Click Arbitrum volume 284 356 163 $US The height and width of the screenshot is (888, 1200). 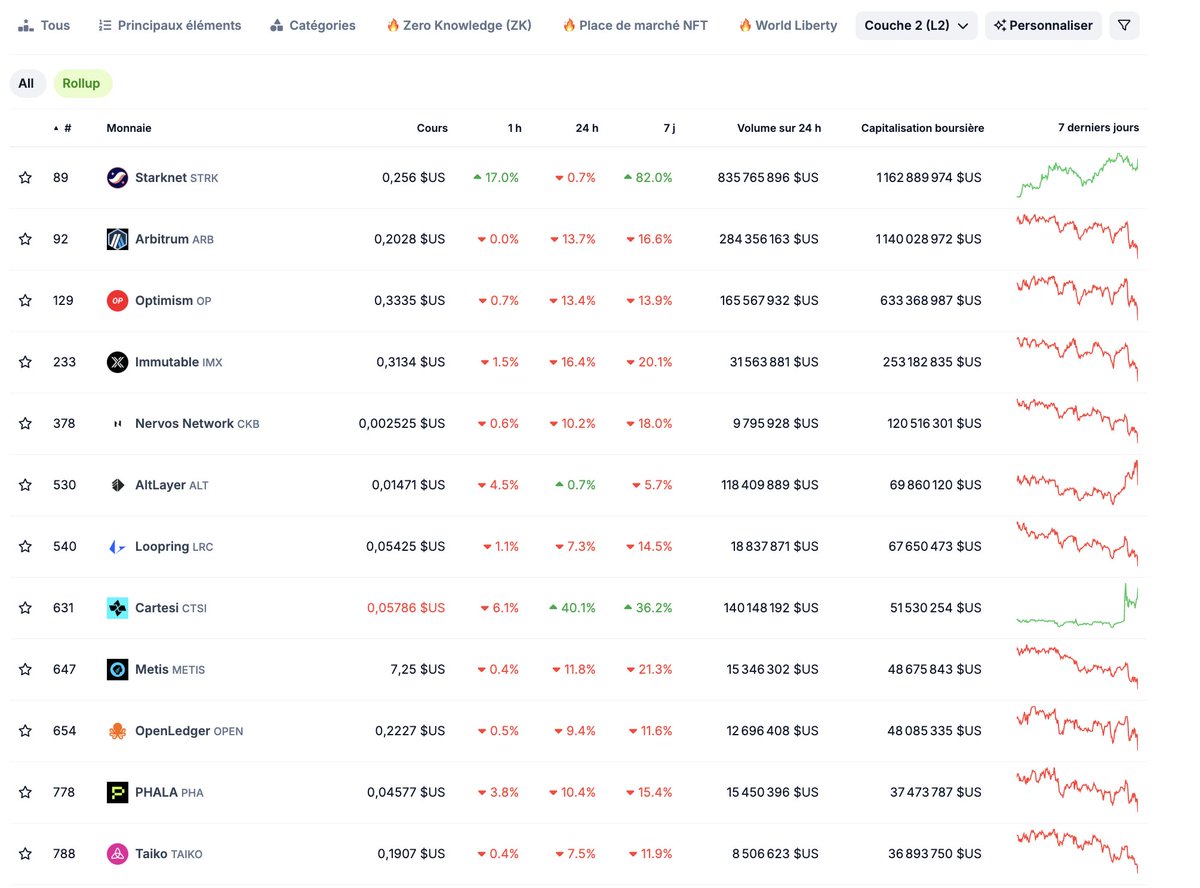[x=768, y=239]
